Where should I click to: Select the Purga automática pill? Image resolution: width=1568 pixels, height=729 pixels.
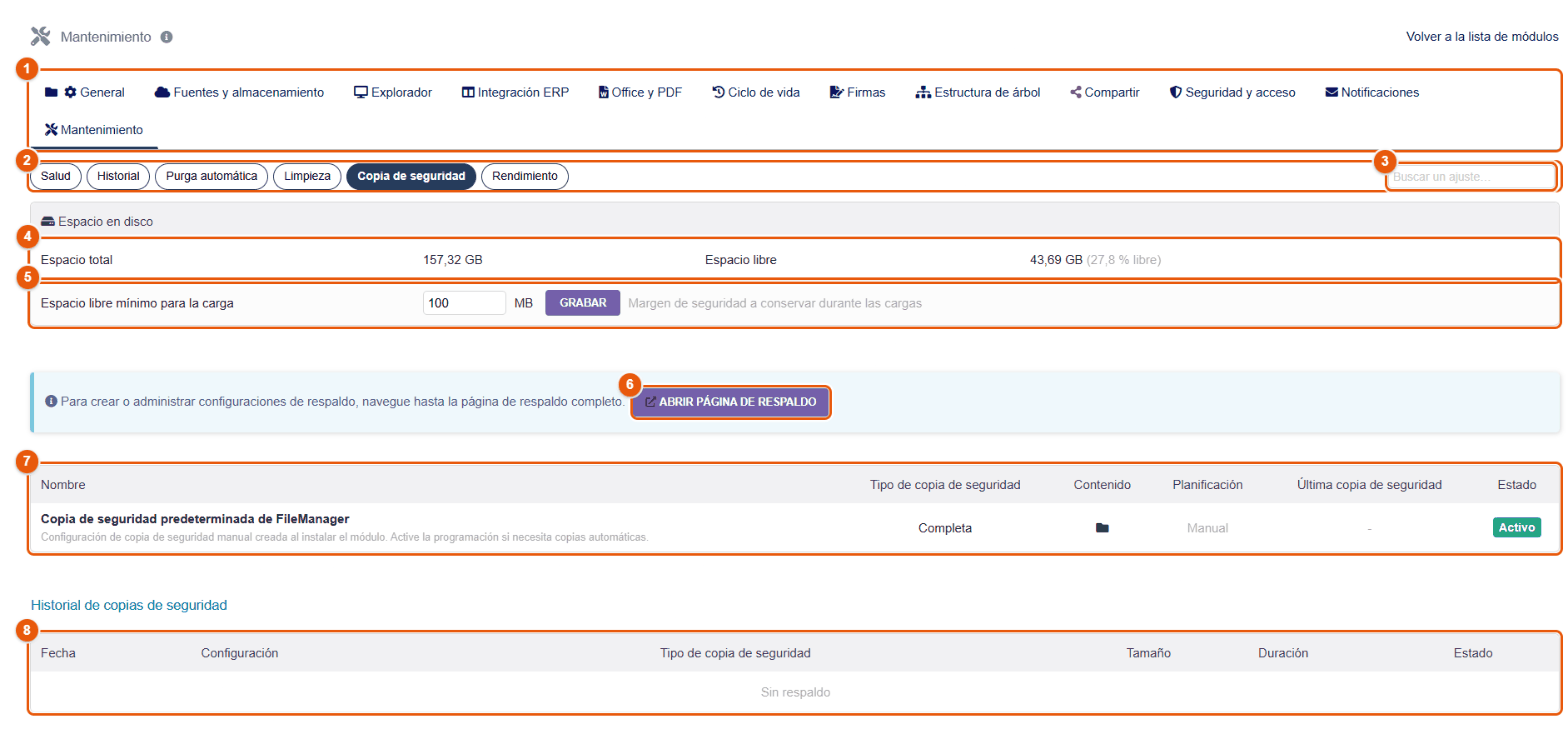pyautogui.click(x=211, y=176)
